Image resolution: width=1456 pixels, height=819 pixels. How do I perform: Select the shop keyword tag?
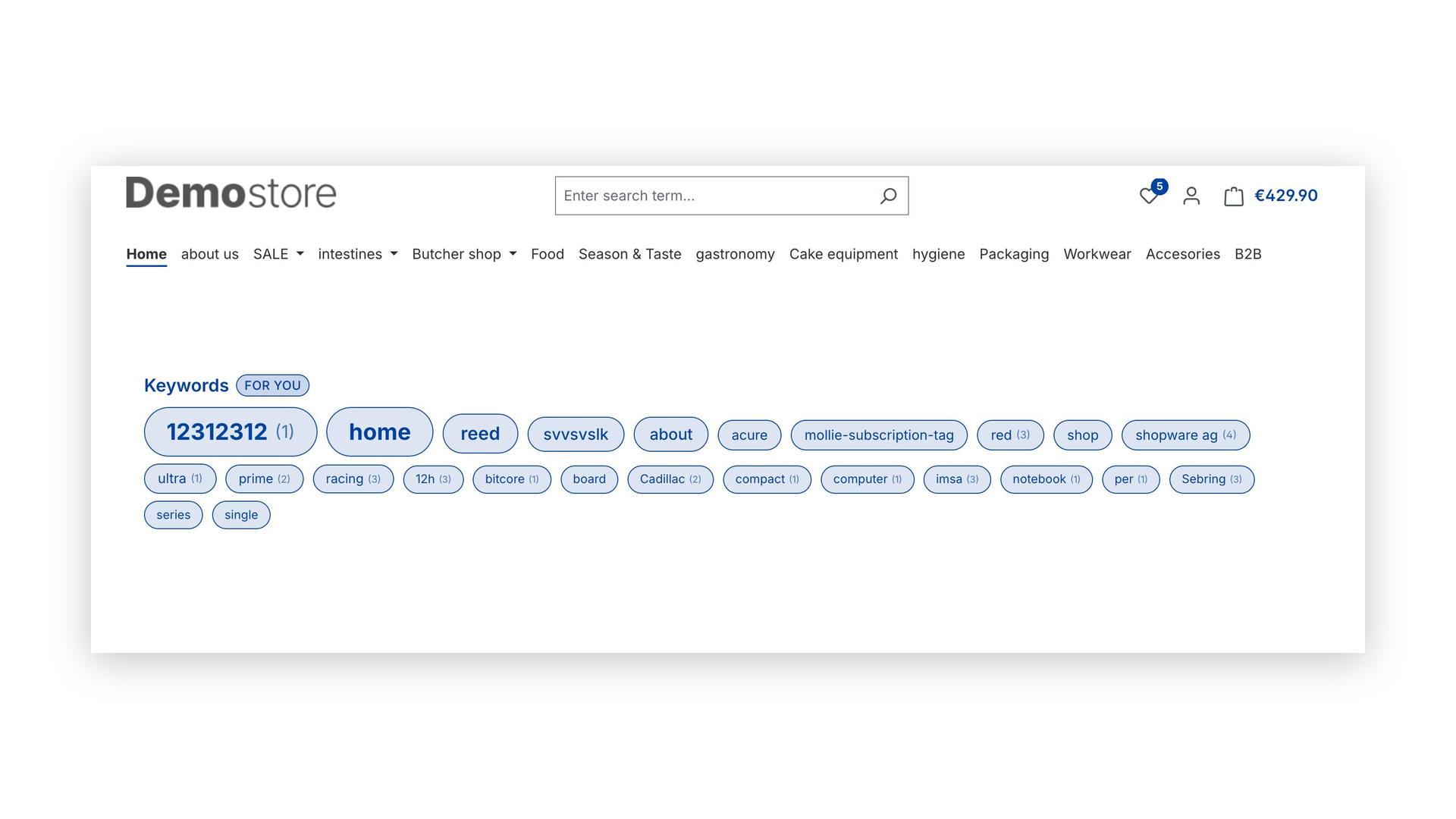click(1083, 435)
